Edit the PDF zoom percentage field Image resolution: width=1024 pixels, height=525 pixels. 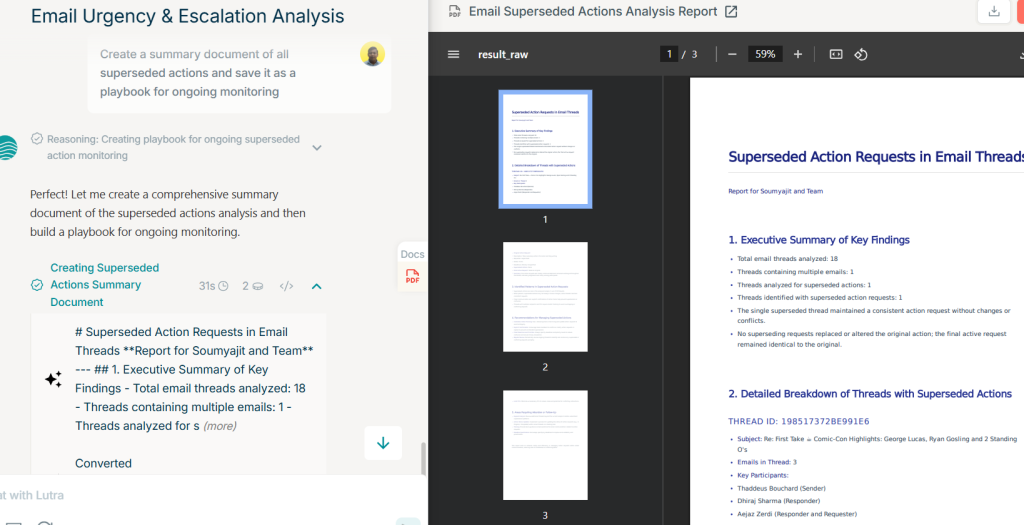pyautogui.click(x=765, y=54)
